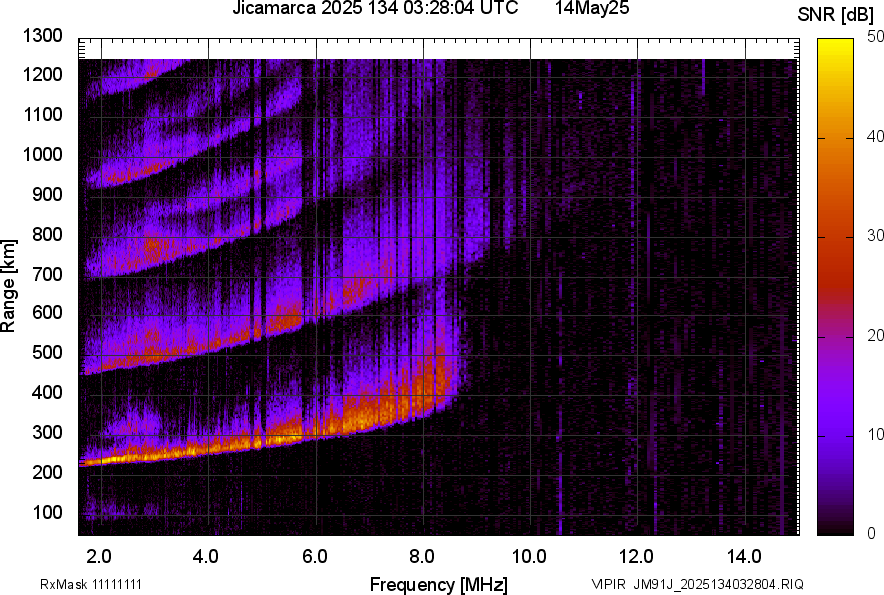The height and width of the screenshot is (595, 884).
Task: Click the range tick label 1300
Action: point(42,36)
